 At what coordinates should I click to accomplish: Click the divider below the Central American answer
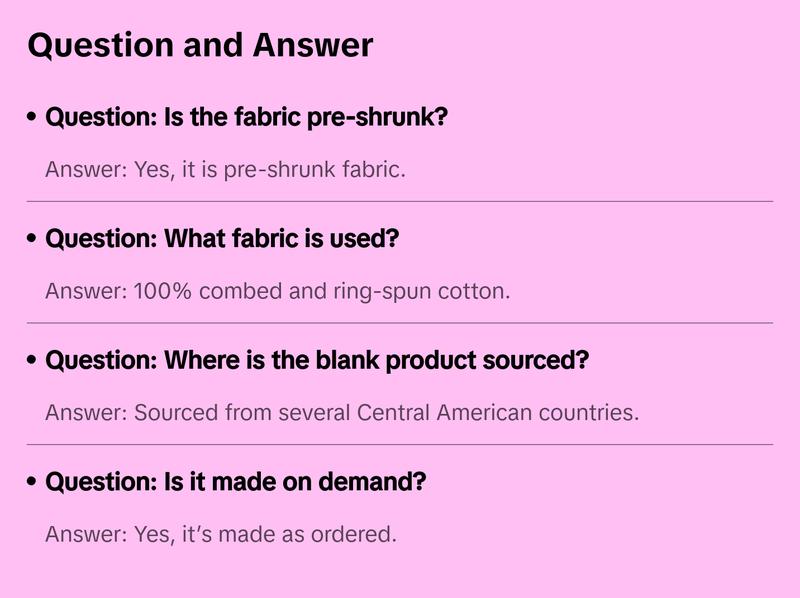click(x=400, y=444)
